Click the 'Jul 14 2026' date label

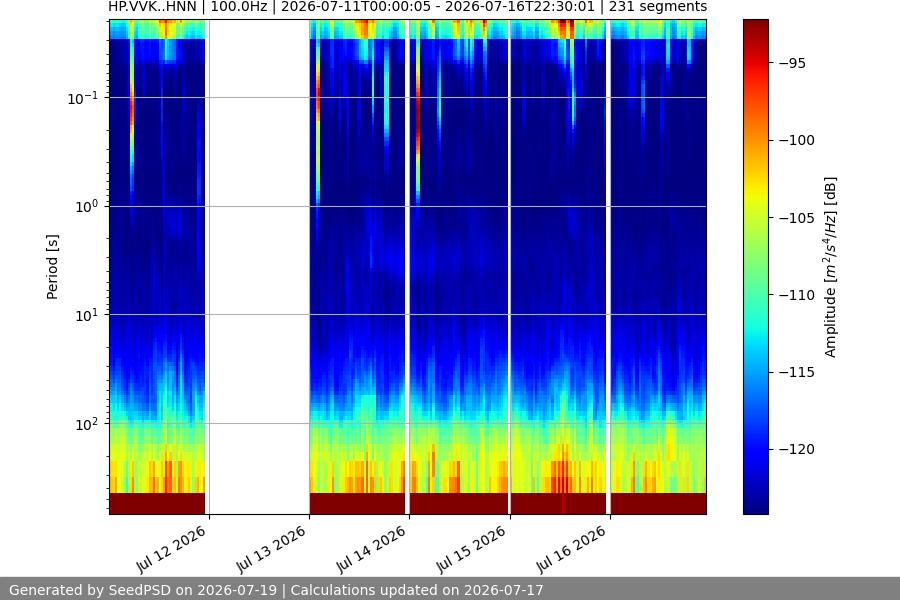pyautogui.click(x=371, y=549)
